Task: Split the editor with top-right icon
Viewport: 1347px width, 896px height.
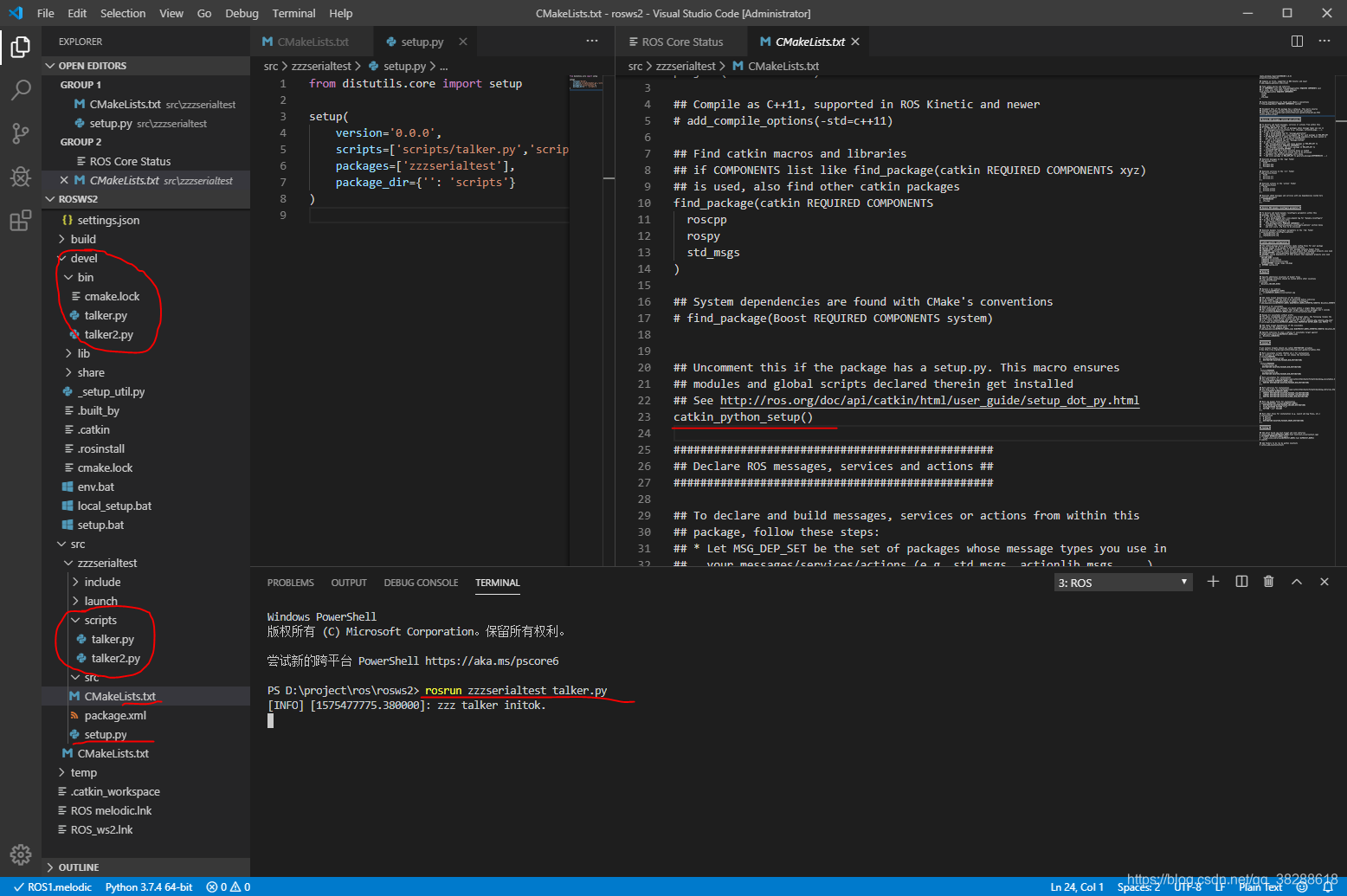Action: click(1296, 41)
